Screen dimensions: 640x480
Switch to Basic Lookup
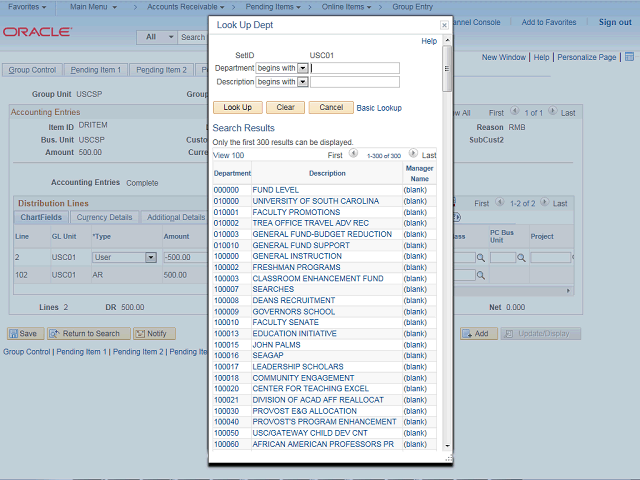[379, 108]
